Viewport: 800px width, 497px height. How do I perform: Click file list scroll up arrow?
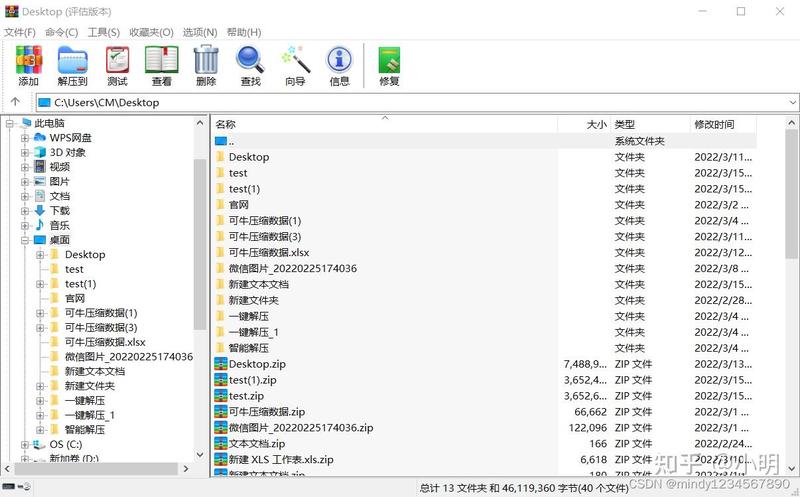(x=791, y=122)
